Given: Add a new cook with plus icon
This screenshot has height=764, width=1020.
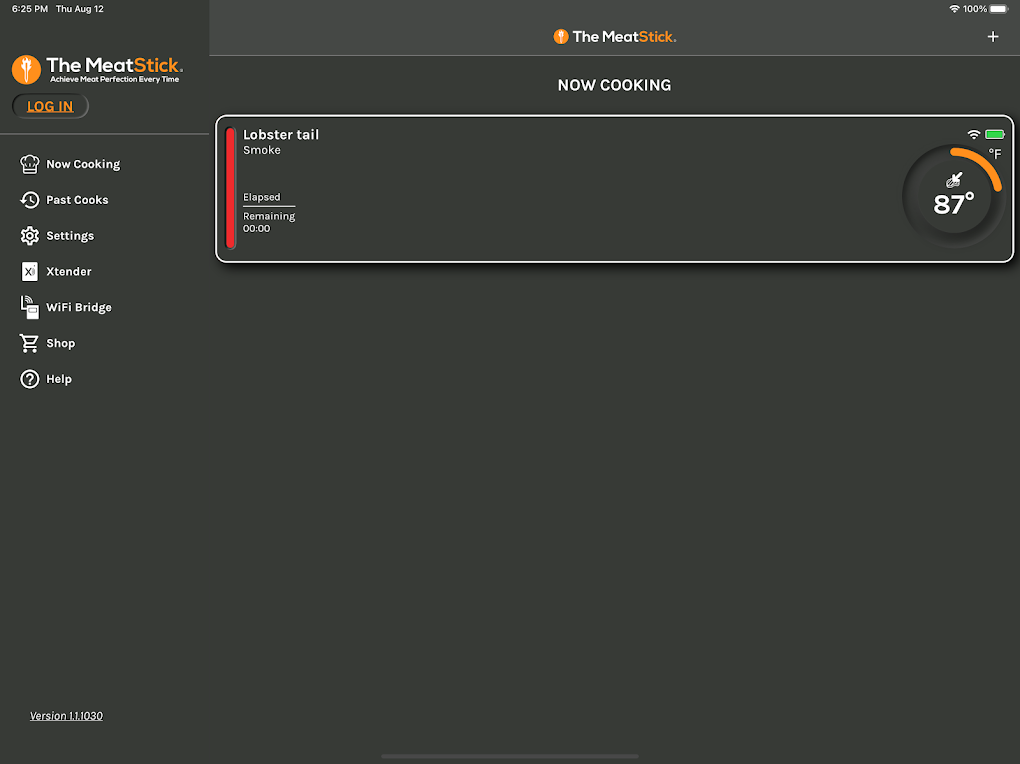Looking at the screenshot, I should pos(993,36).
